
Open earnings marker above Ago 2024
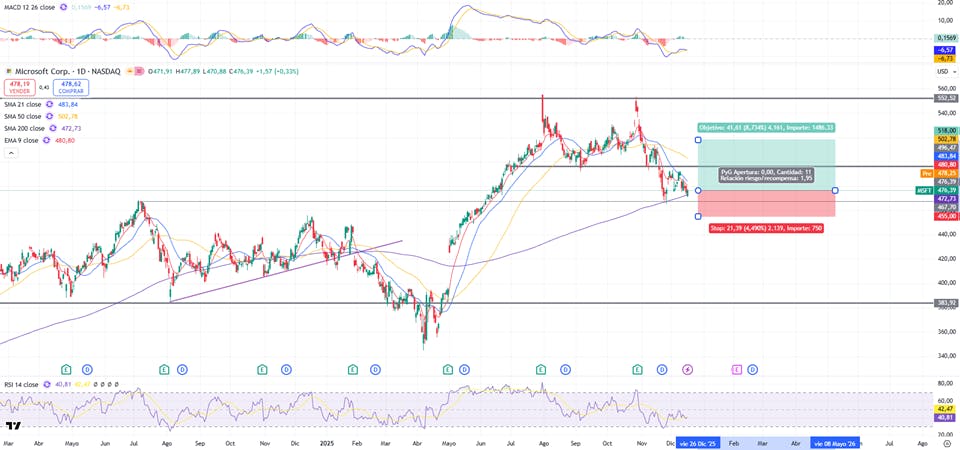click(x=164, y=369)
